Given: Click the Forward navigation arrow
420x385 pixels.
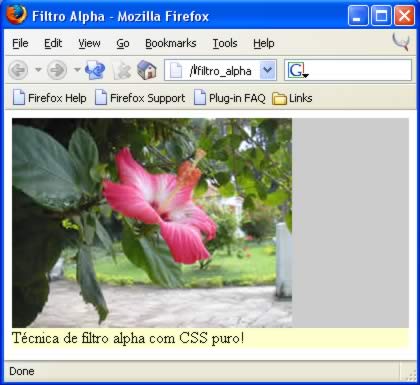Looking at the screenshot, I should pyautogui.click(x=57, y=70).
